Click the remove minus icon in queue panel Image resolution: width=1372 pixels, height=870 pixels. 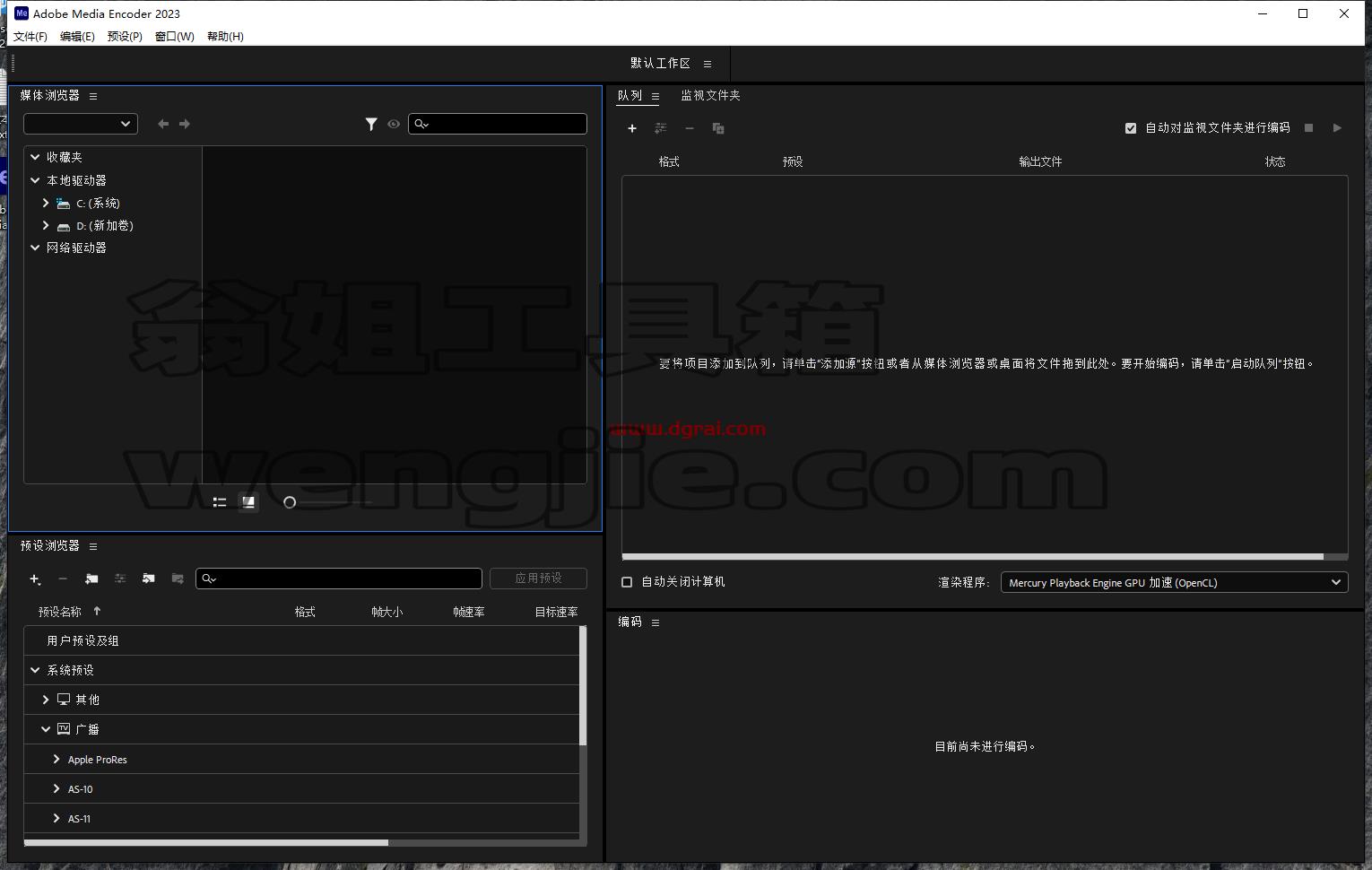[x=690, y=128]
